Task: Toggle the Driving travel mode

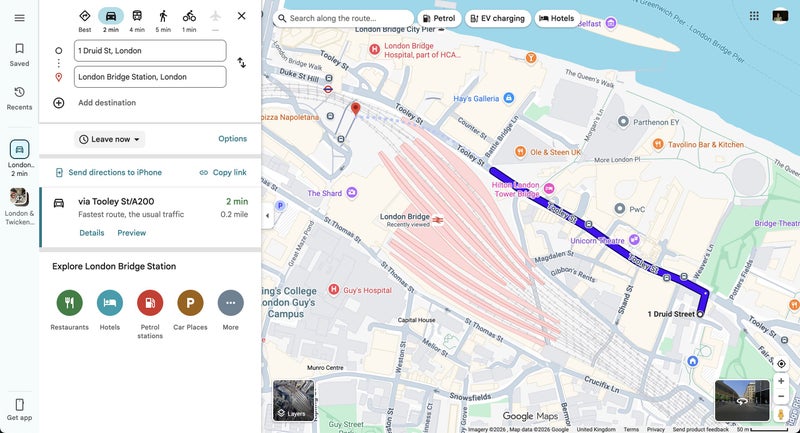Action: pos(111,16)
